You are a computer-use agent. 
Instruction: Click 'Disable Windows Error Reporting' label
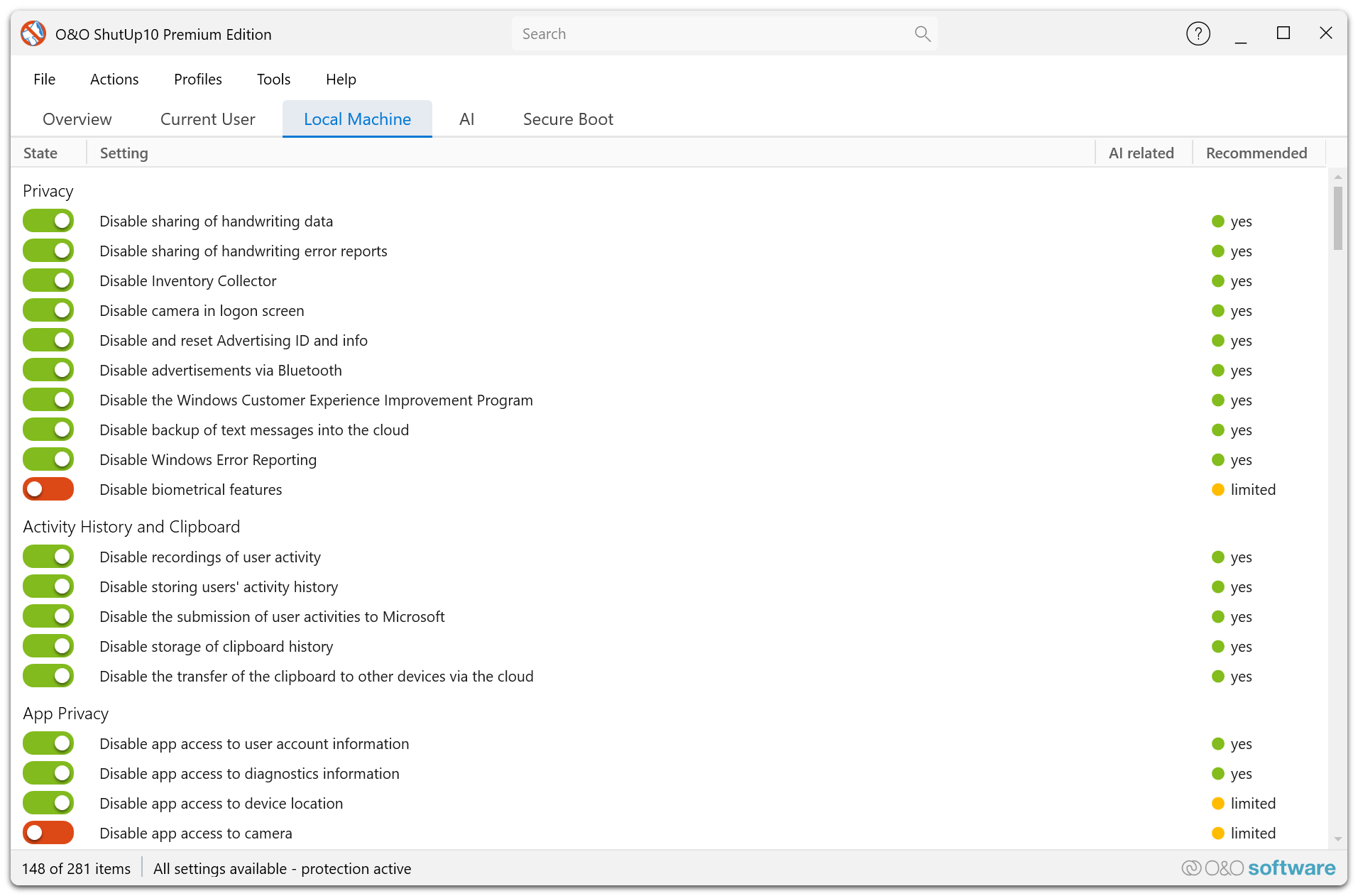[x=208, y=459]
